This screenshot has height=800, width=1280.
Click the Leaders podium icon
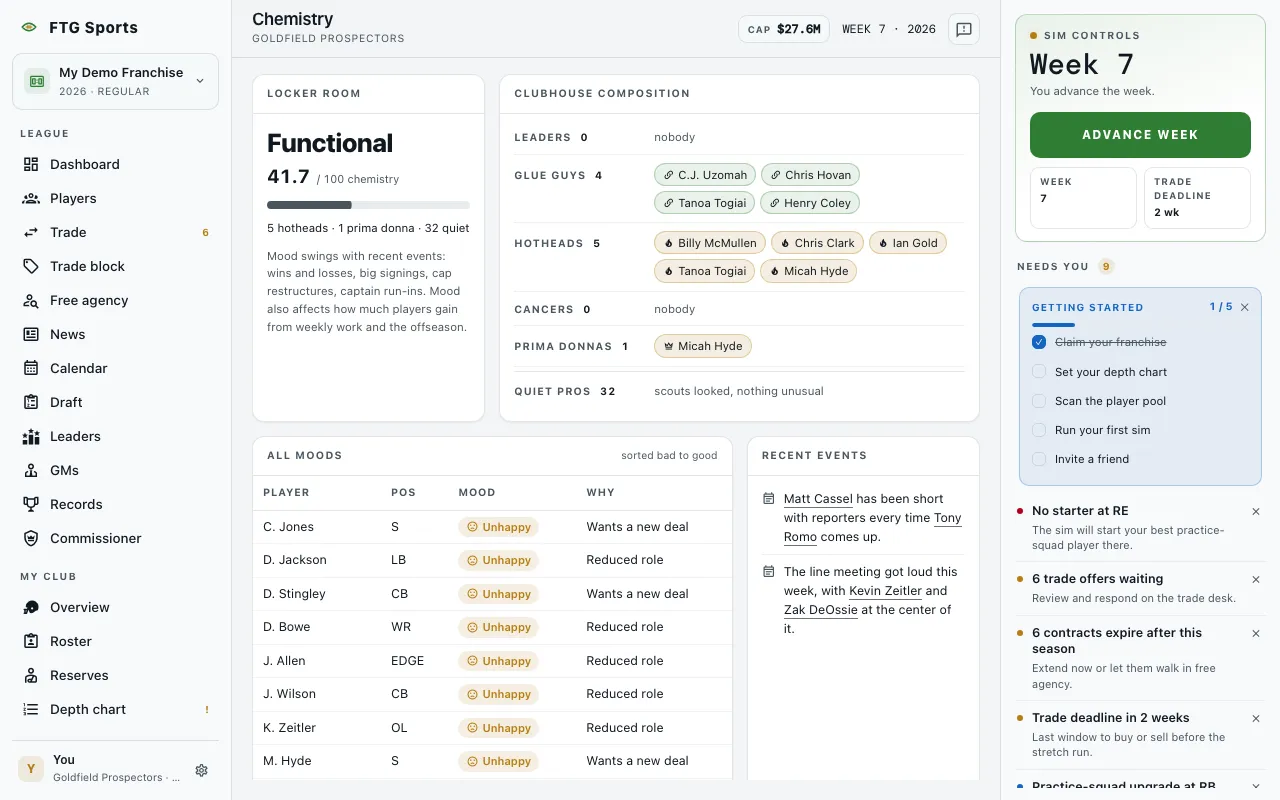point(31,436)
